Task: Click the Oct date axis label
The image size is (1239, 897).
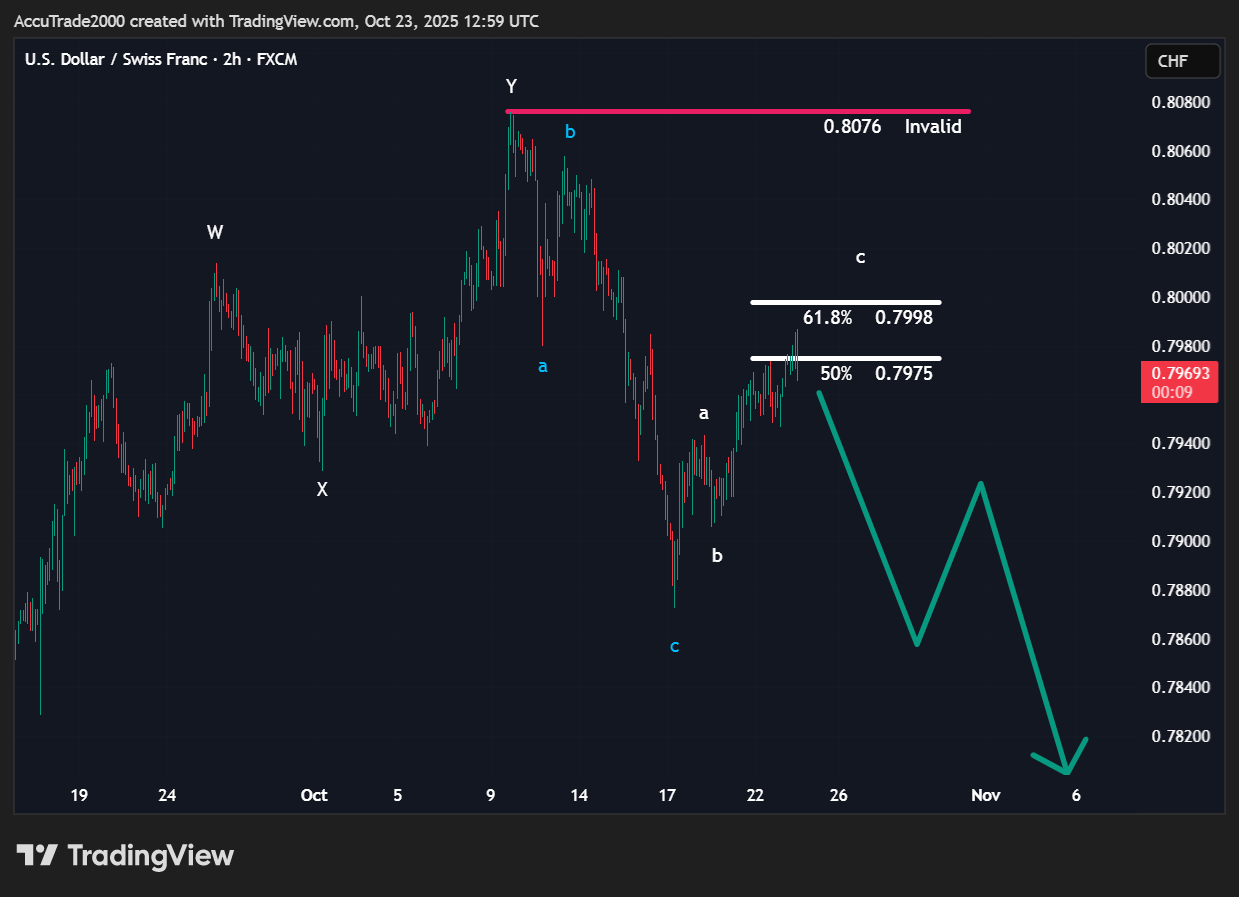Action: point(314,796)
